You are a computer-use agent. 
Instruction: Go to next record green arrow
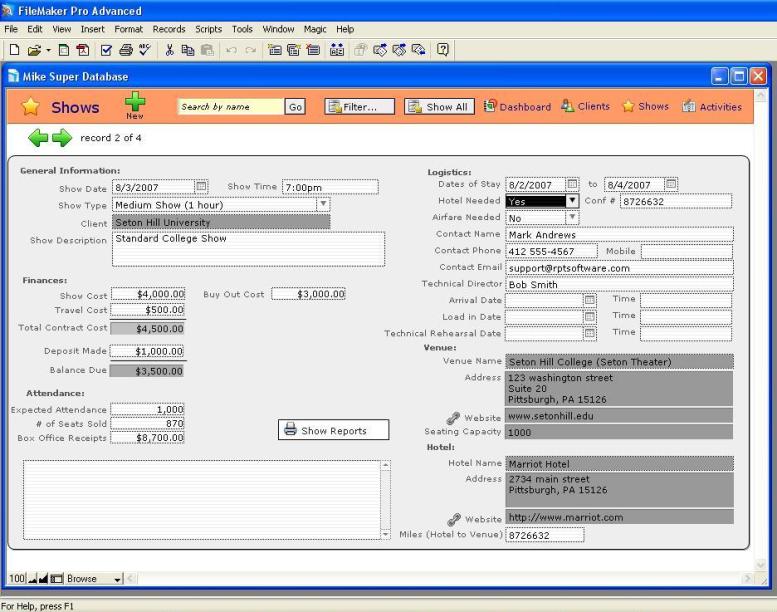click(x=62, y=138)
